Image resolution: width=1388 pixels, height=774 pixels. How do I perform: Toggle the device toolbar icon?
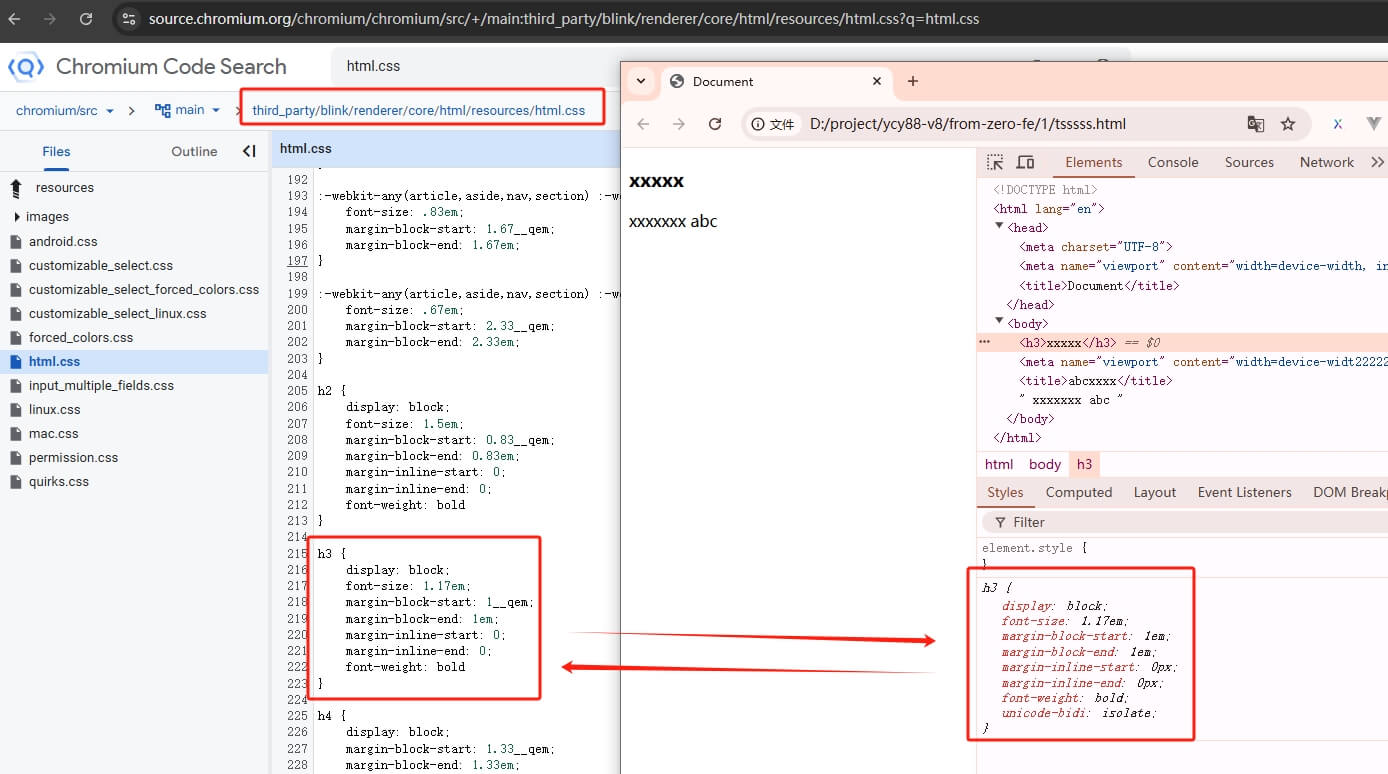pyautogui.click(x=1025, y=162)
